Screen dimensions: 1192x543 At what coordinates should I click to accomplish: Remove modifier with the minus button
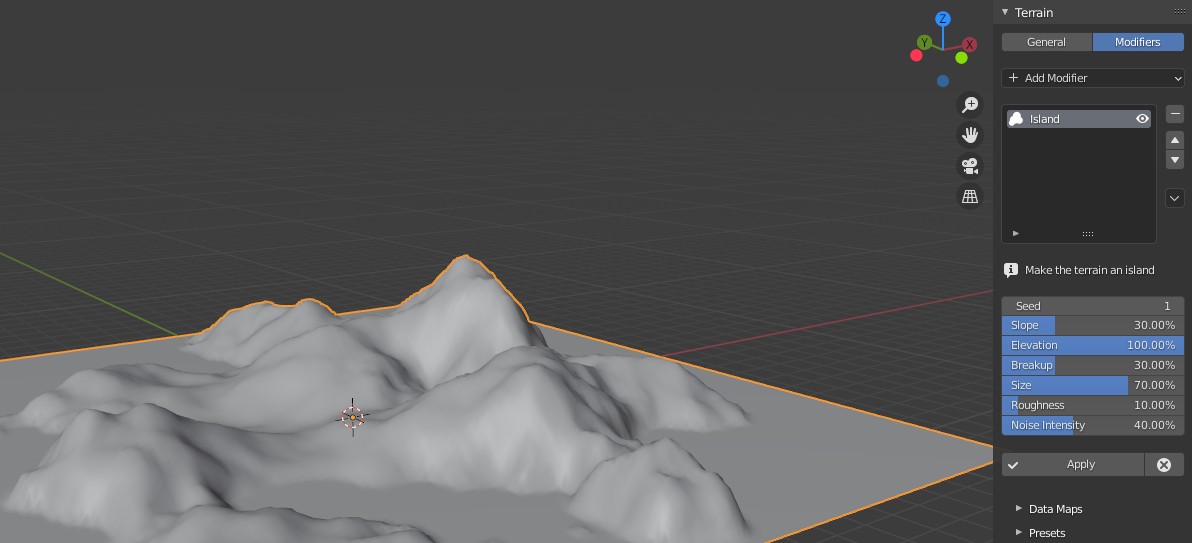1175,114
